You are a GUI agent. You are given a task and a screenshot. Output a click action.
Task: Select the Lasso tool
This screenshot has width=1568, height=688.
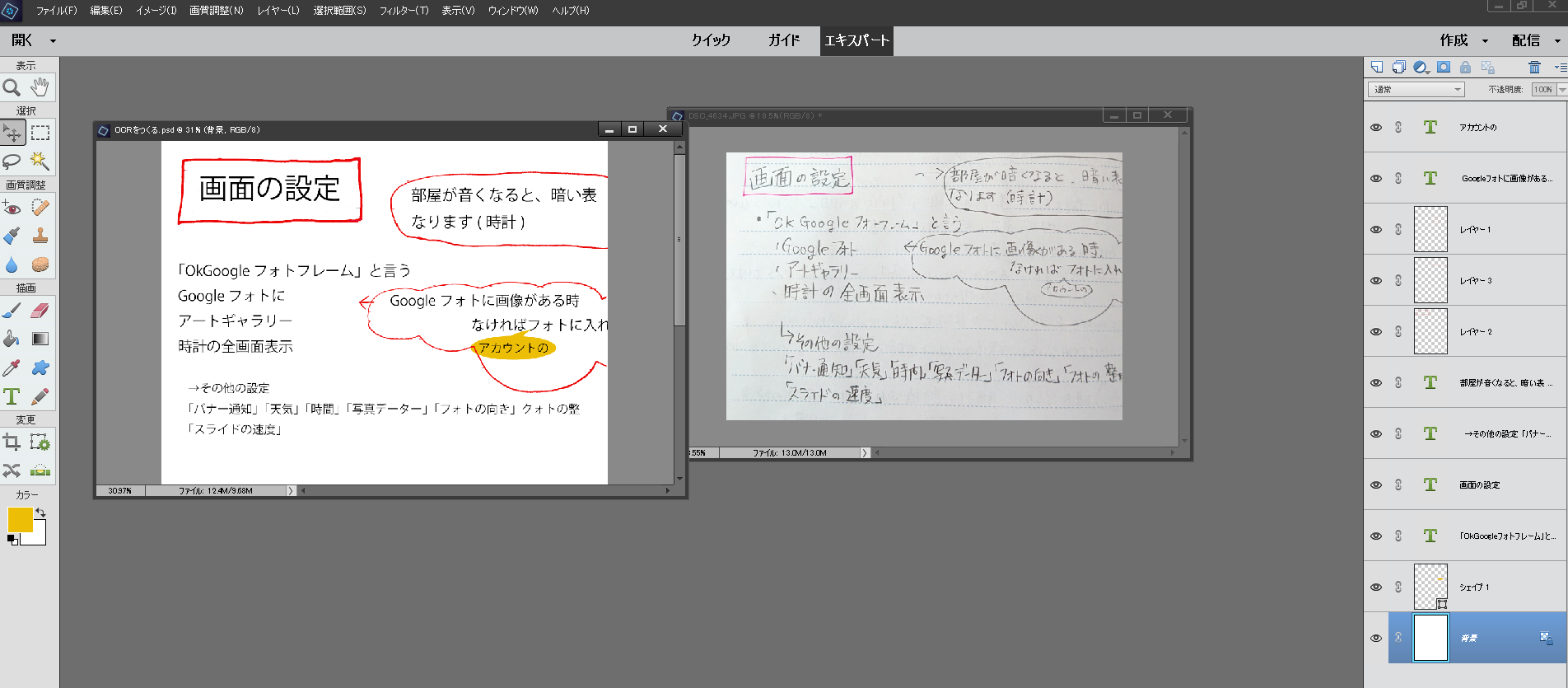12,161
